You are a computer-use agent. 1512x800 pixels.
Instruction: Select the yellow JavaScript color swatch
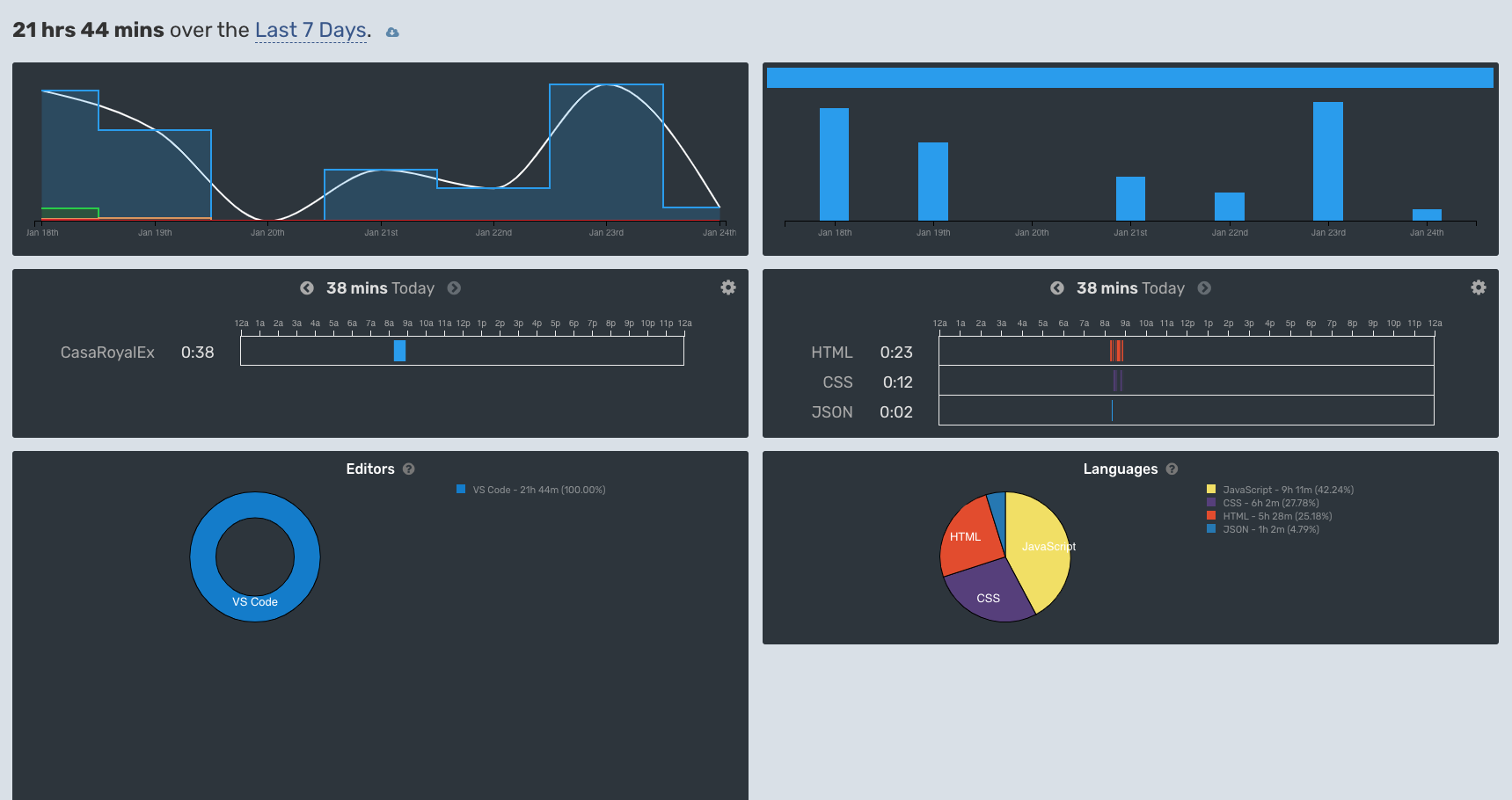coord(1211,489)
